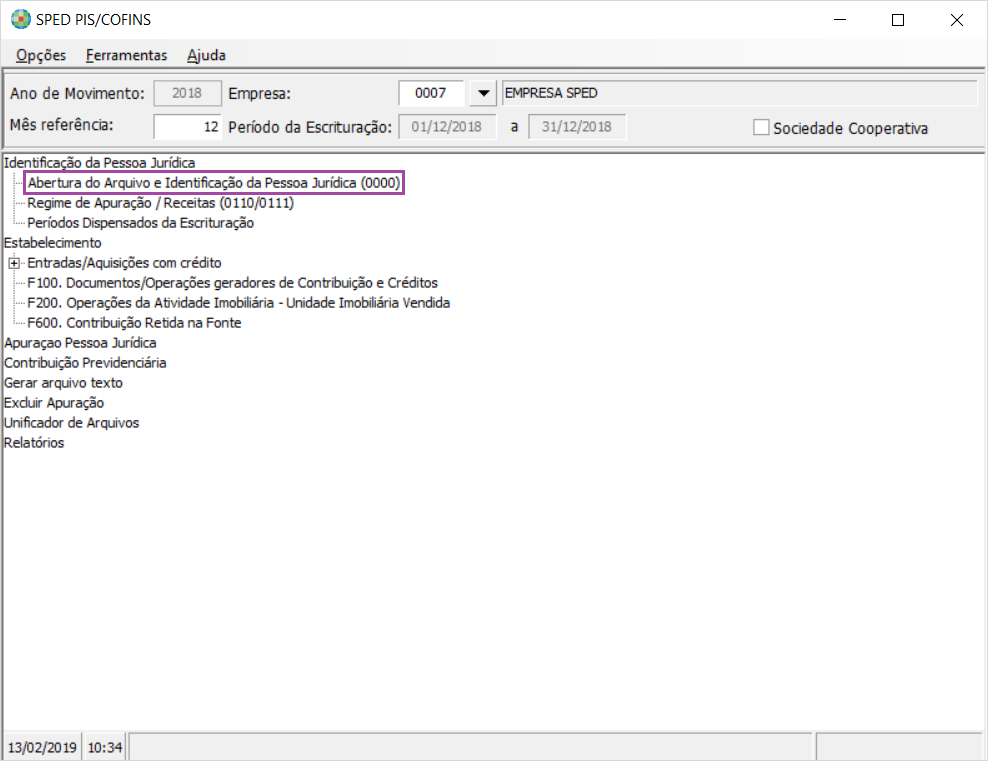Select Regime de Apuração / Receitas item
The image size is (988, 761).
(160, 203)
